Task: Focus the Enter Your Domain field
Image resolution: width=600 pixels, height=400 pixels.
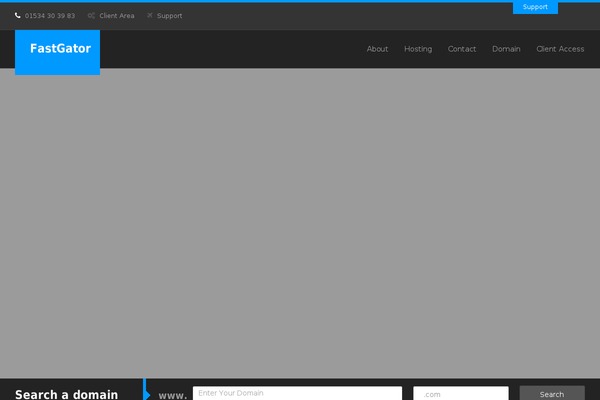Action: click(297, 393)
